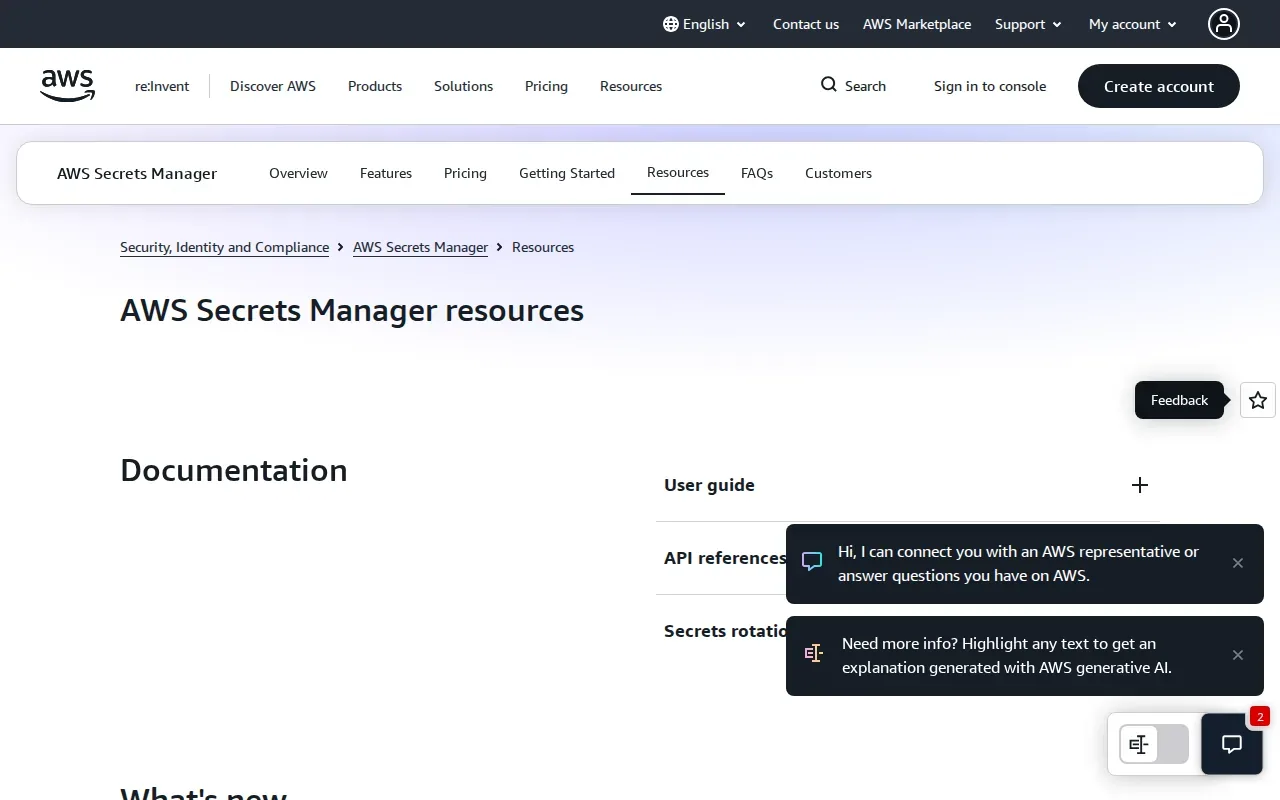
Task: Open the Products menu
Action: 375,86
